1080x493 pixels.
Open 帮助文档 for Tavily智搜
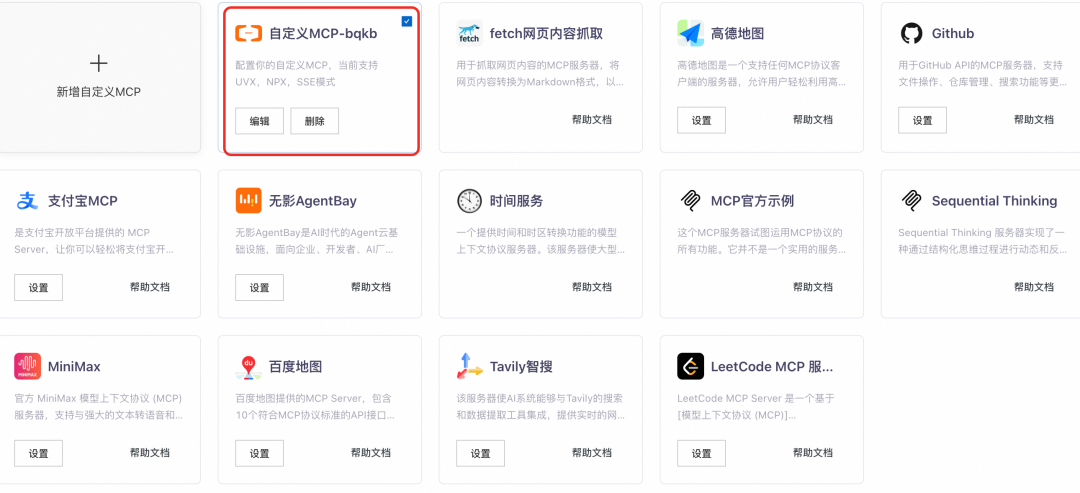coord(592,452)
